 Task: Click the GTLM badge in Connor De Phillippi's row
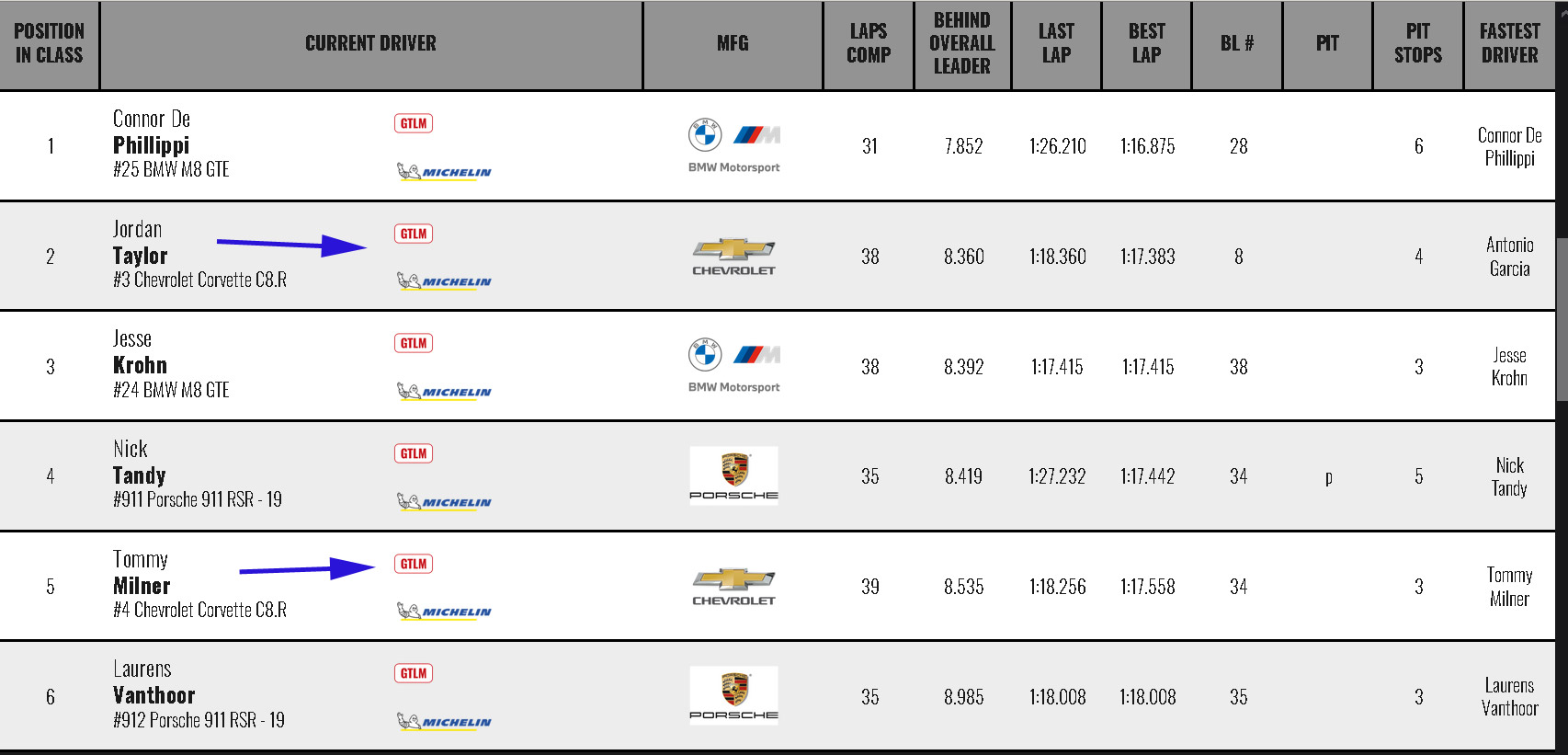[x=414, y=123]
